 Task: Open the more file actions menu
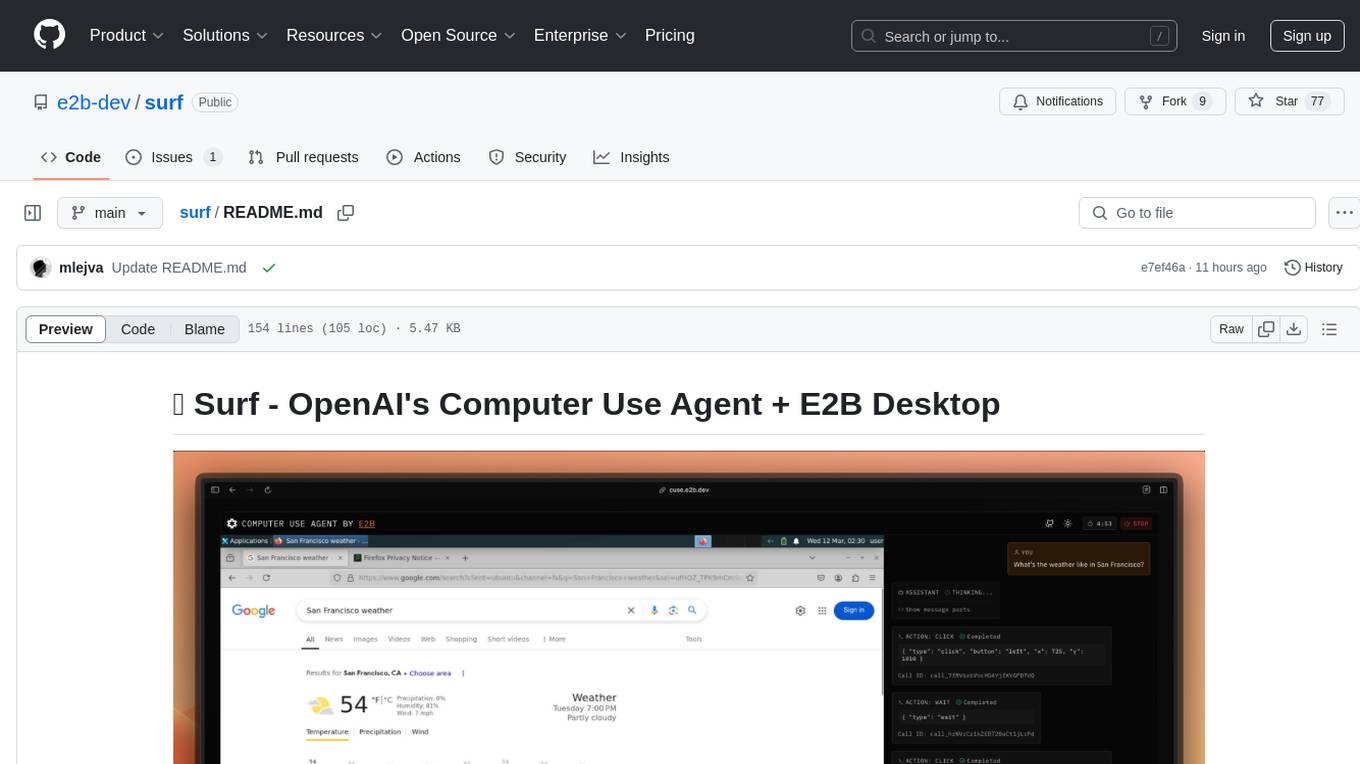click(x=1345, y=213)
